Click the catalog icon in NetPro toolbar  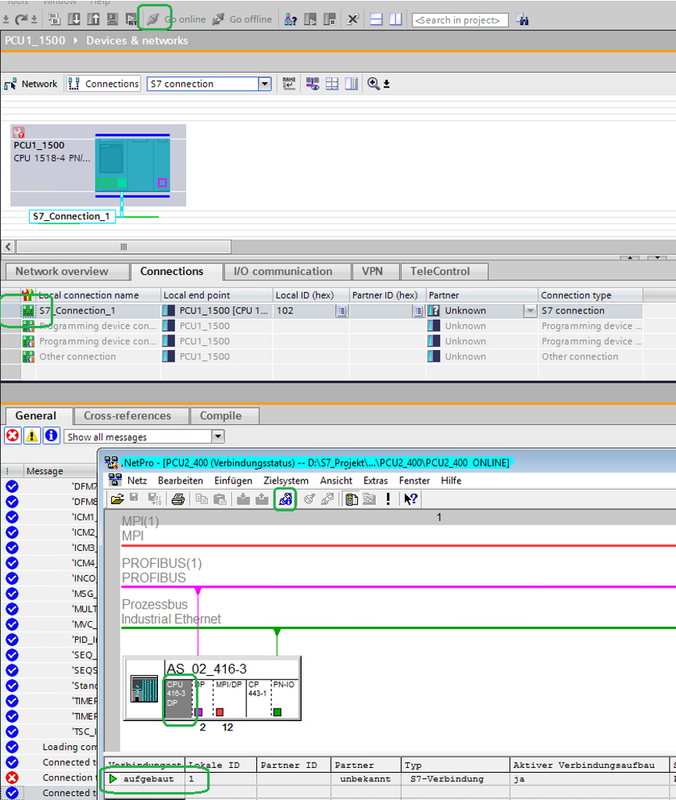pyautogui.click(x=351, y=498)
